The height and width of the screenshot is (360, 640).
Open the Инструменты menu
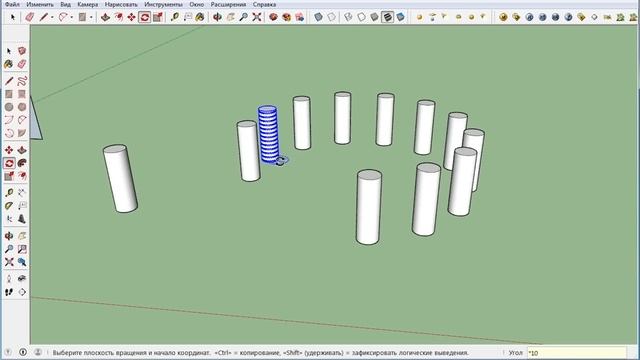click(163, 4)
